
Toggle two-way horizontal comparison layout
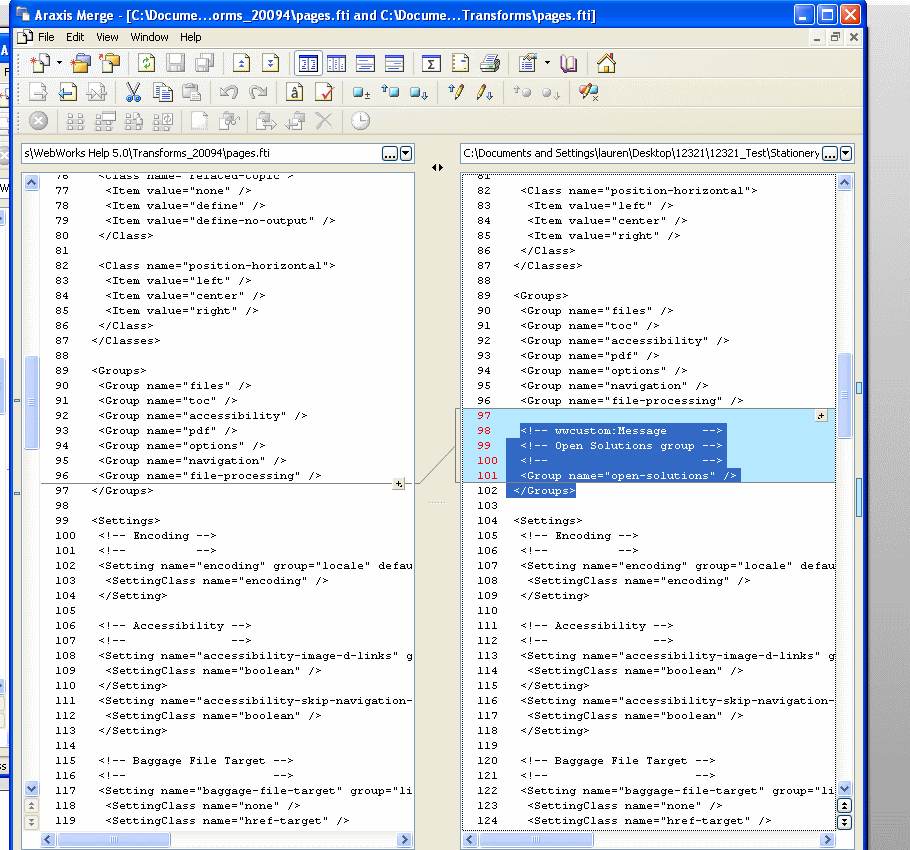(365, 64)
